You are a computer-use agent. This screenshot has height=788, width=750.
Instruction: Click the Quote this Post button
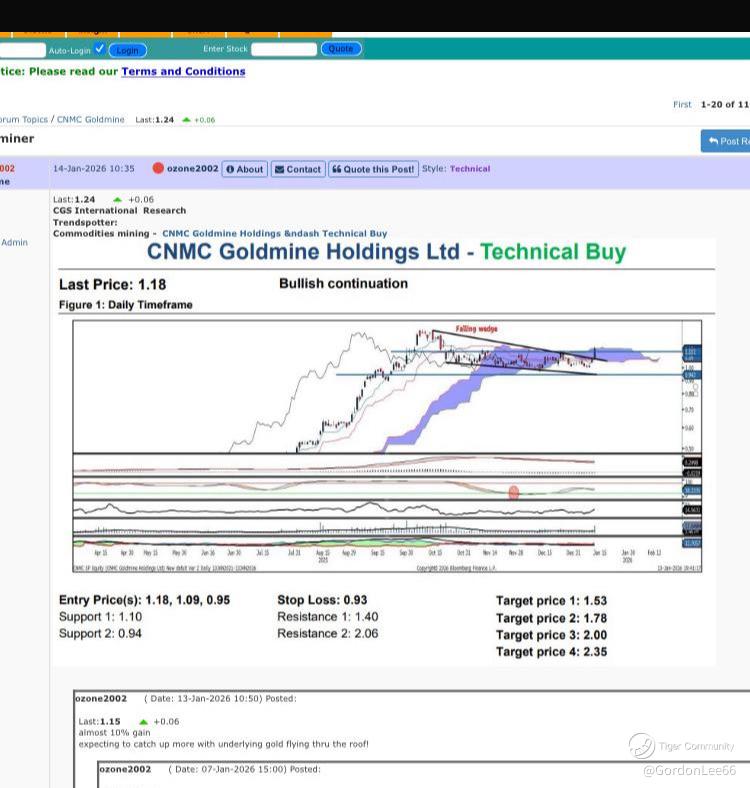coord(373,169)
